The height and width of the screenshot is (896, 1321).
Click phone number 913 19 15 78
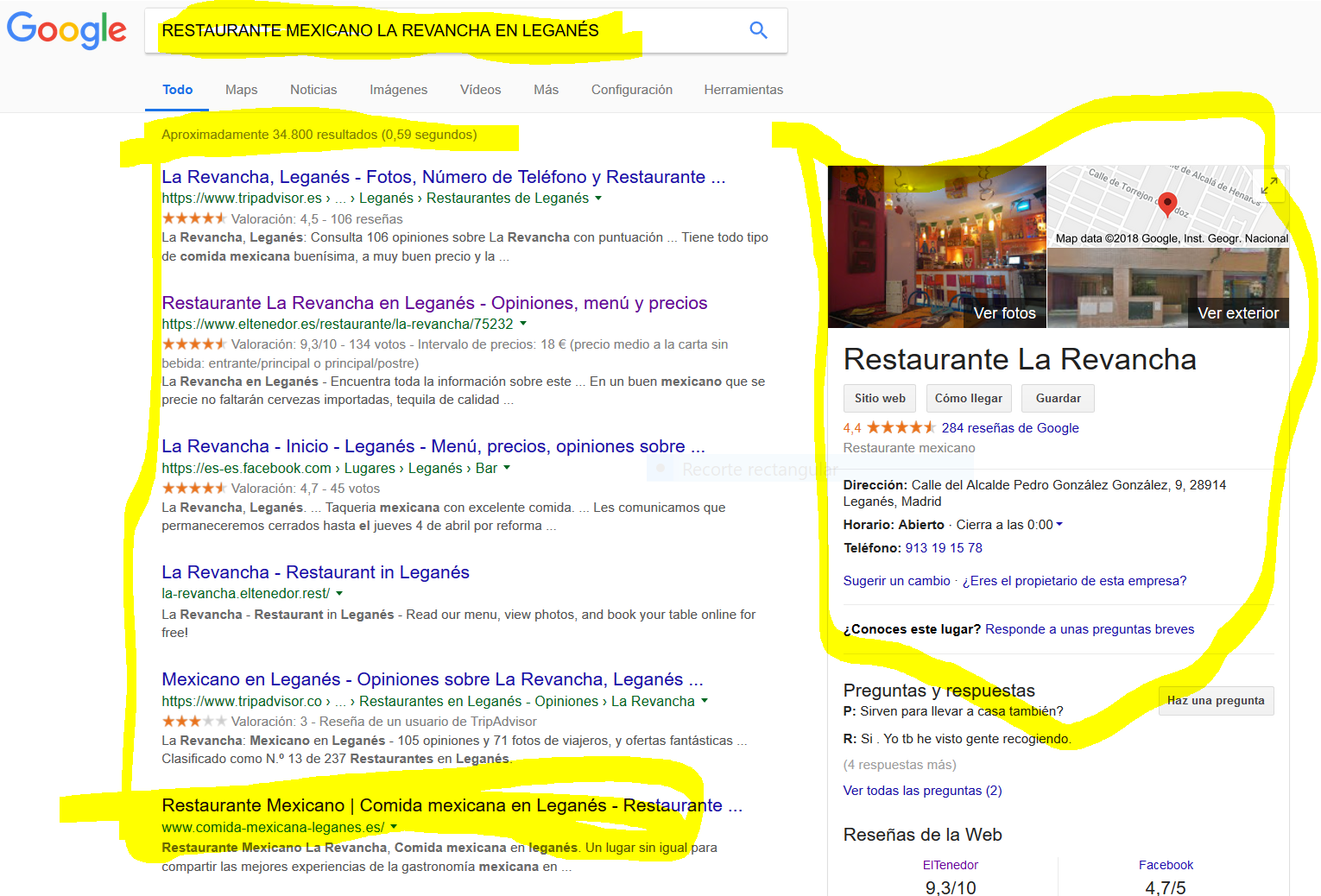point(944,548)
